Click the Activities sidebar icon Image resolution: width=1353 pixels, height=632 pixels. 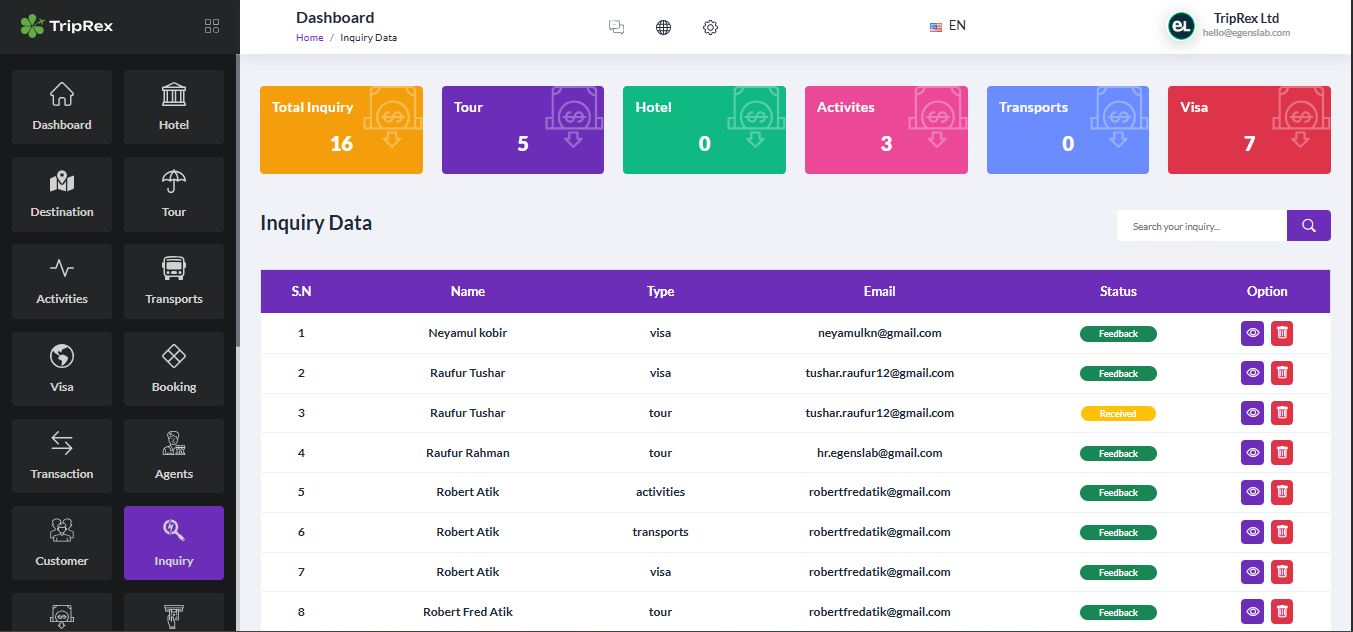pos(61,281)
